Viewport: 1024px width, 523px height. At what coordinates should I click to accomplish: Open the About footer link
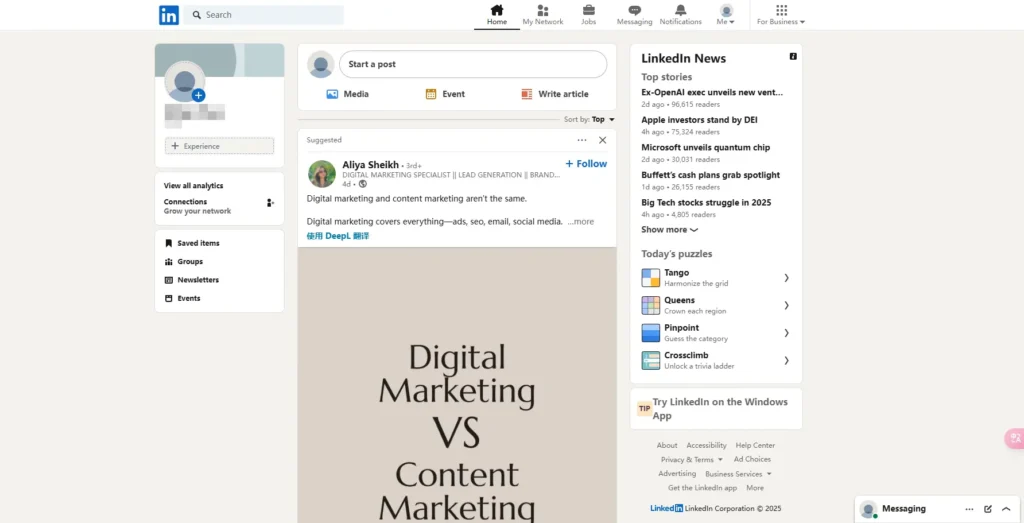[667, 445]
